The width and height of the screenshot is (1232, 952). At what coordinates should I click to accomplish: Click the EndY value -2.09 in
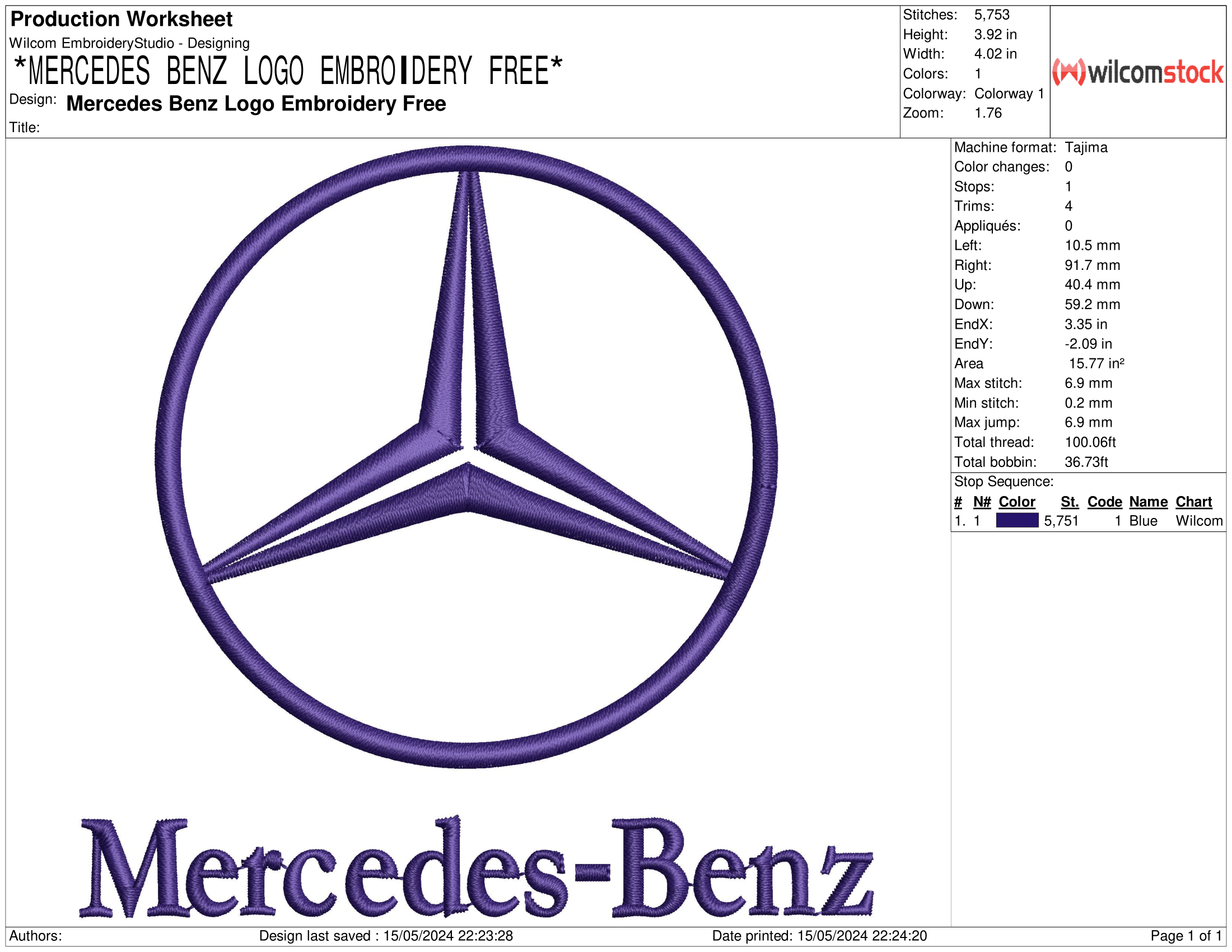[1088, 344]
